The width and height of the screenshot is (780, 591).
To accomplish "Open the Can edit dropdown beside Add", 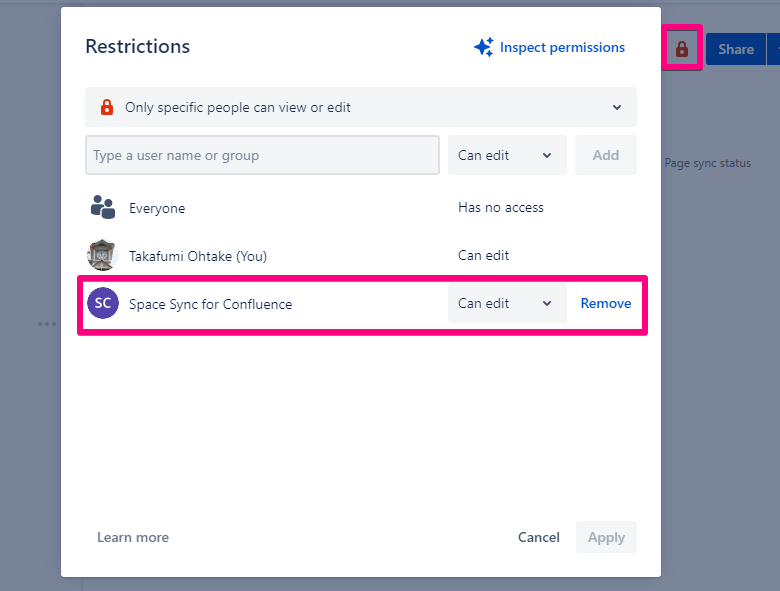I will pos(506,155).
